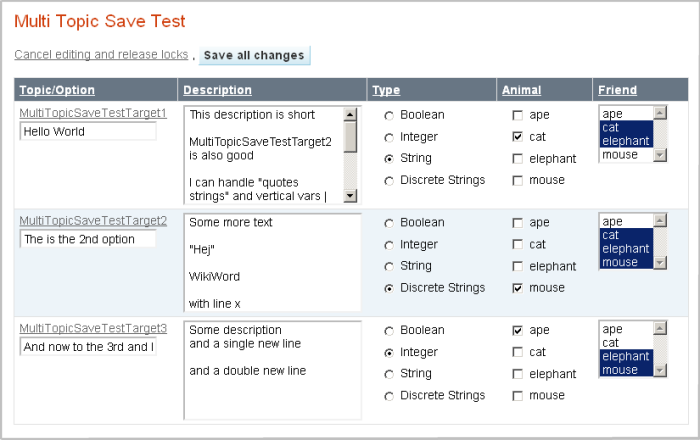Image resolution: width=700 pixels, height=440 pixels.
Task: Click description scrollbar down arrow in first row
Action: pyautogui.click(x=350, y=195)
